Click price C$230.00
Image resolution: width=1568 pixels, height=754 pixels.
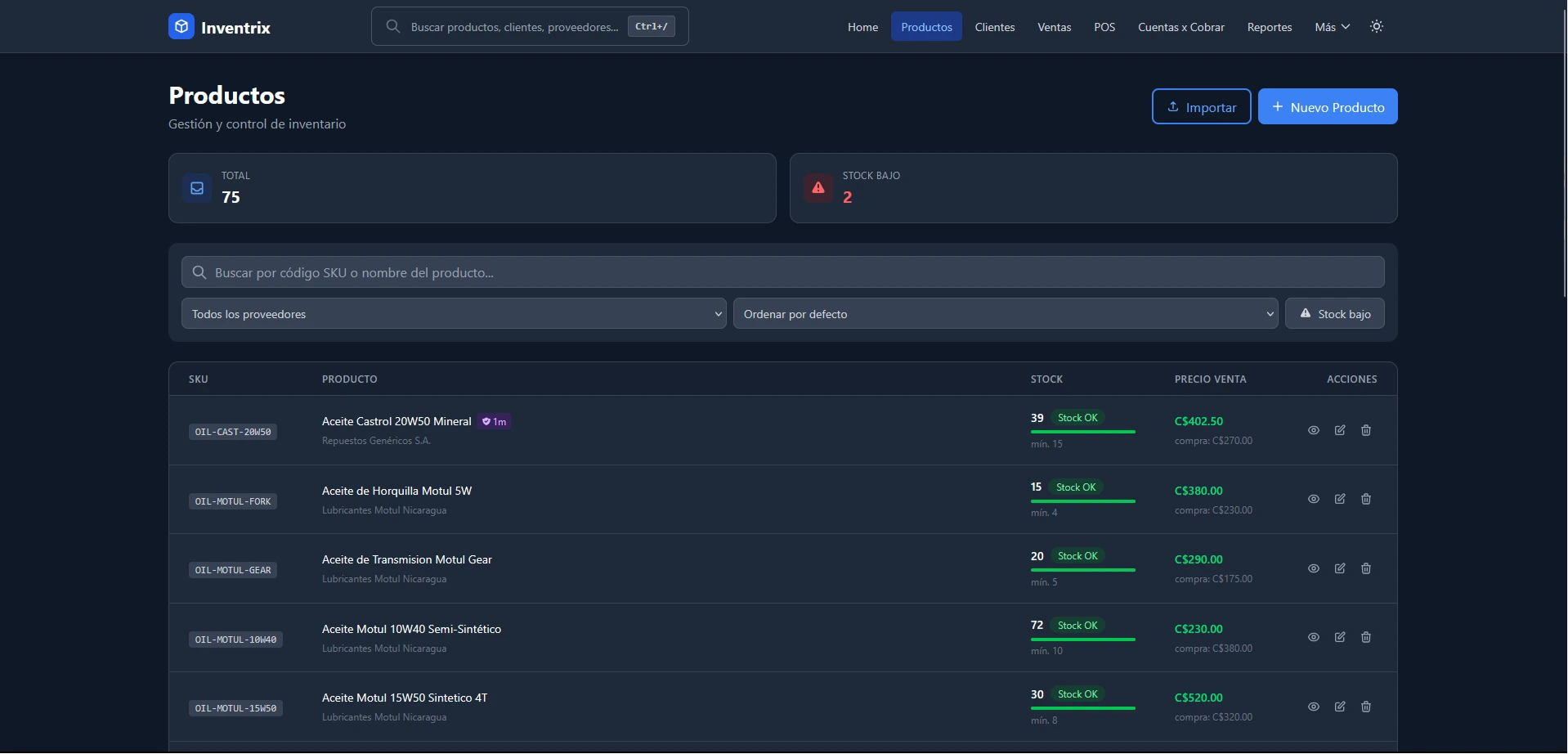coord(1198,629)
